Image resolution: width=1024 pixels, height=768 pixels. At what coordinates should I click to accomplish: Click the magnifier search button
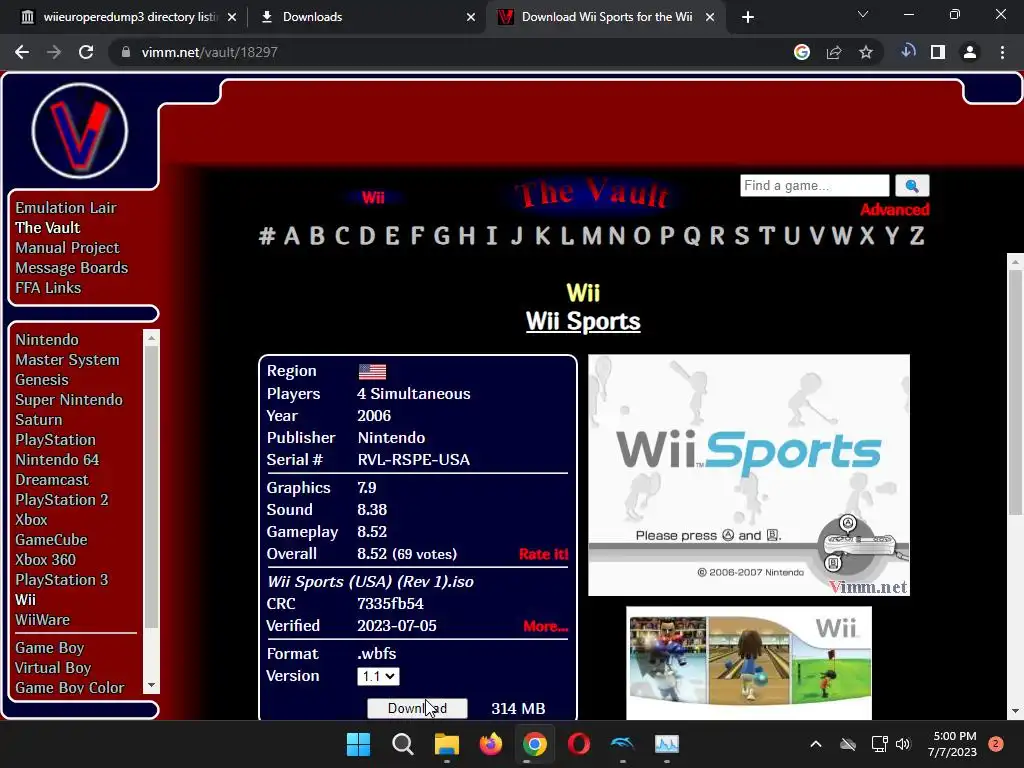[912, 185]
